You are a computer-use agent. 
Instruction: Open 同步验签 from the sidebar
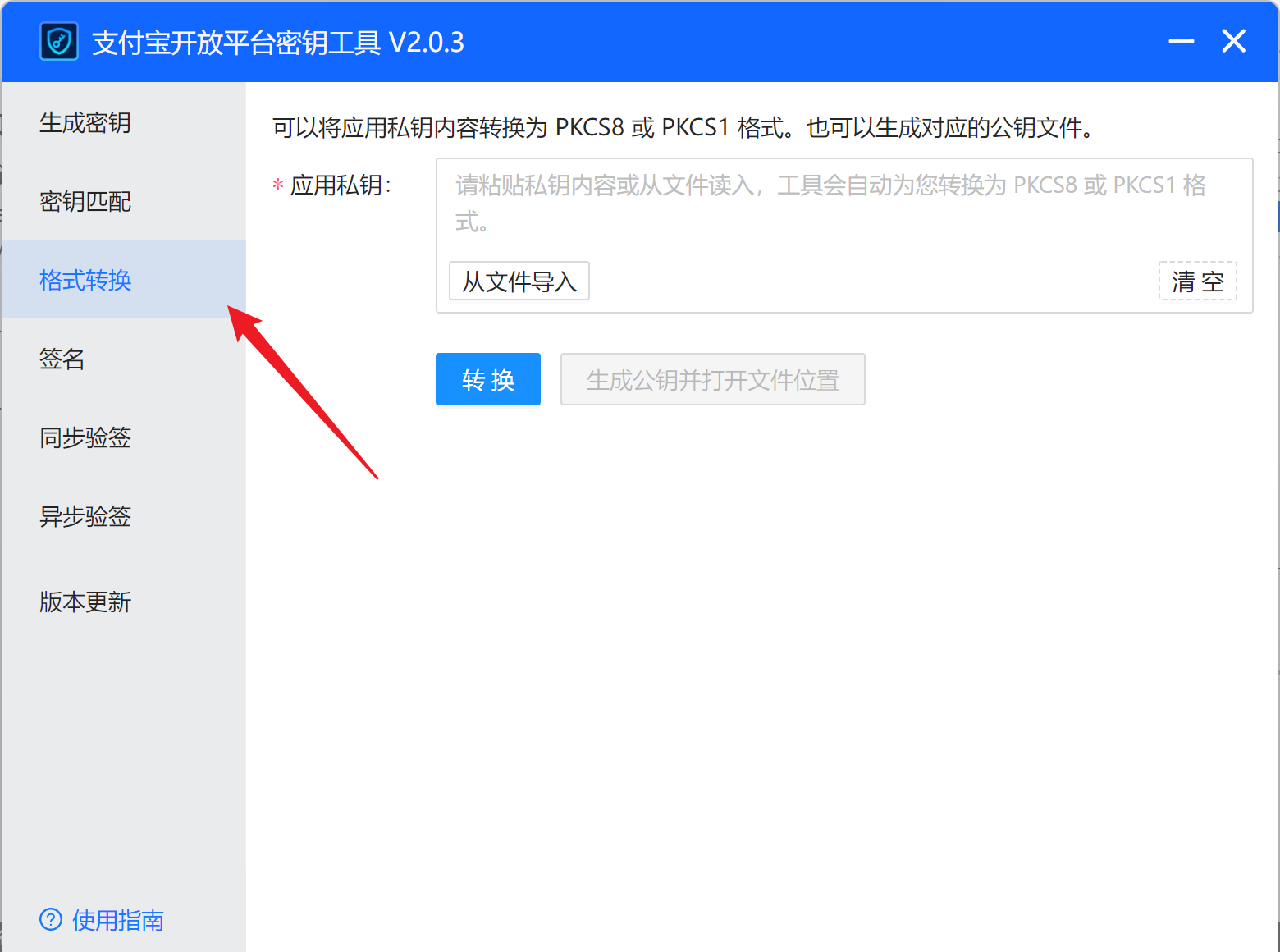tap(123, 437)
